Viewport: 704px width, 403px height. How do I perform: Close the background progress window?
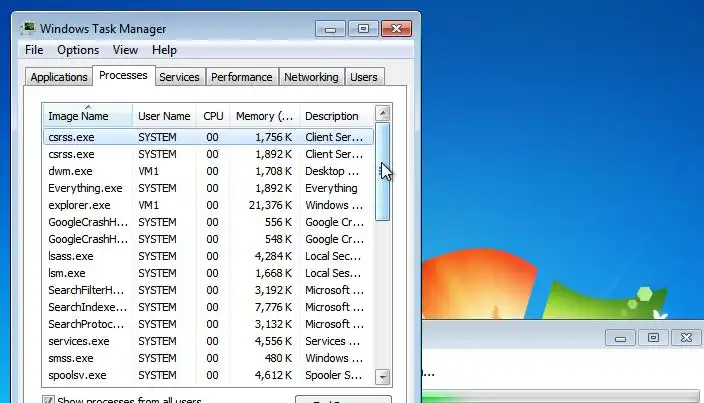[x=686, y=337]
